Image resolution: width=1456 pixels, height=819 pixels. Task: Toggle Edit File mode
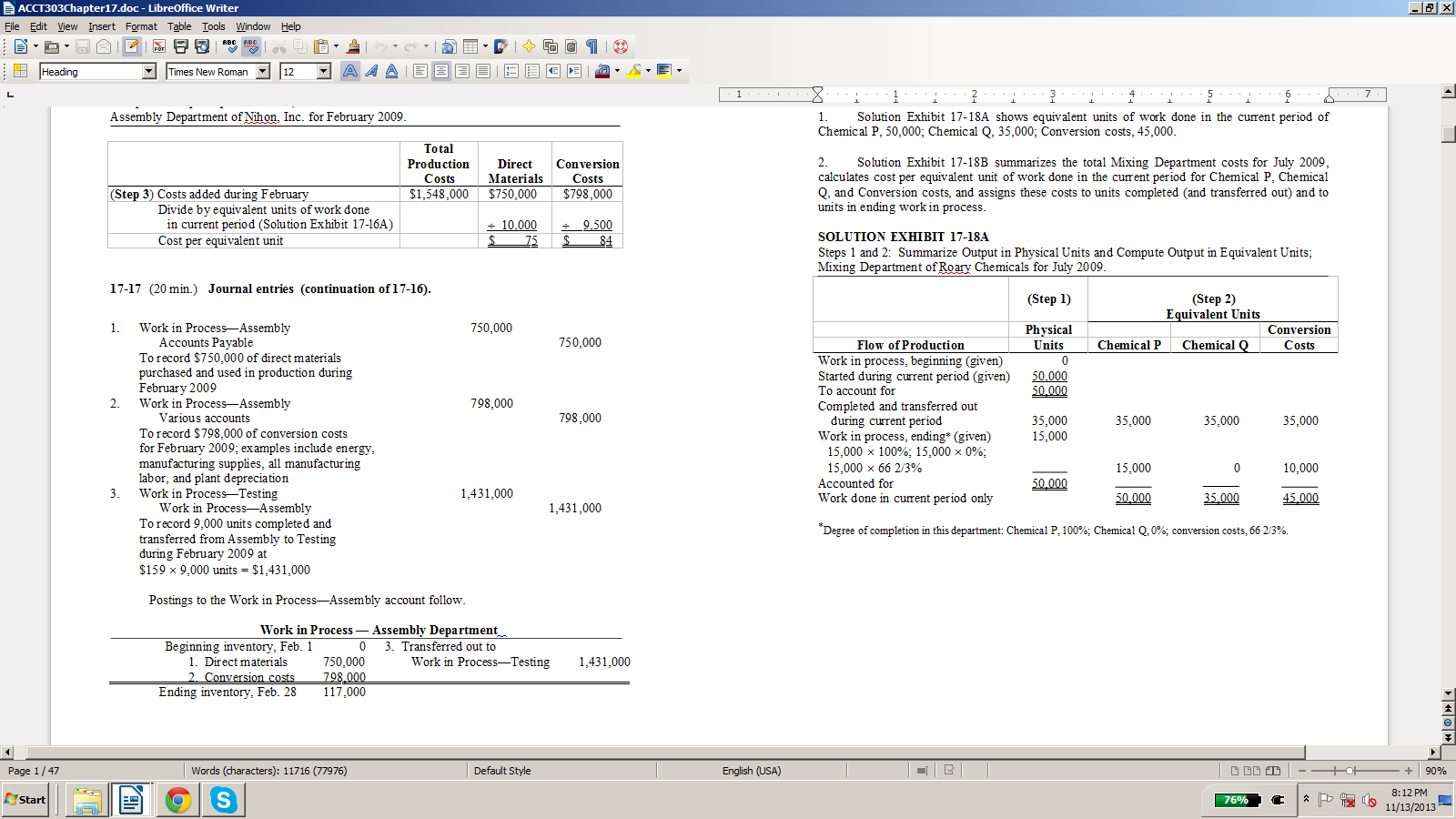coord(132,46)
